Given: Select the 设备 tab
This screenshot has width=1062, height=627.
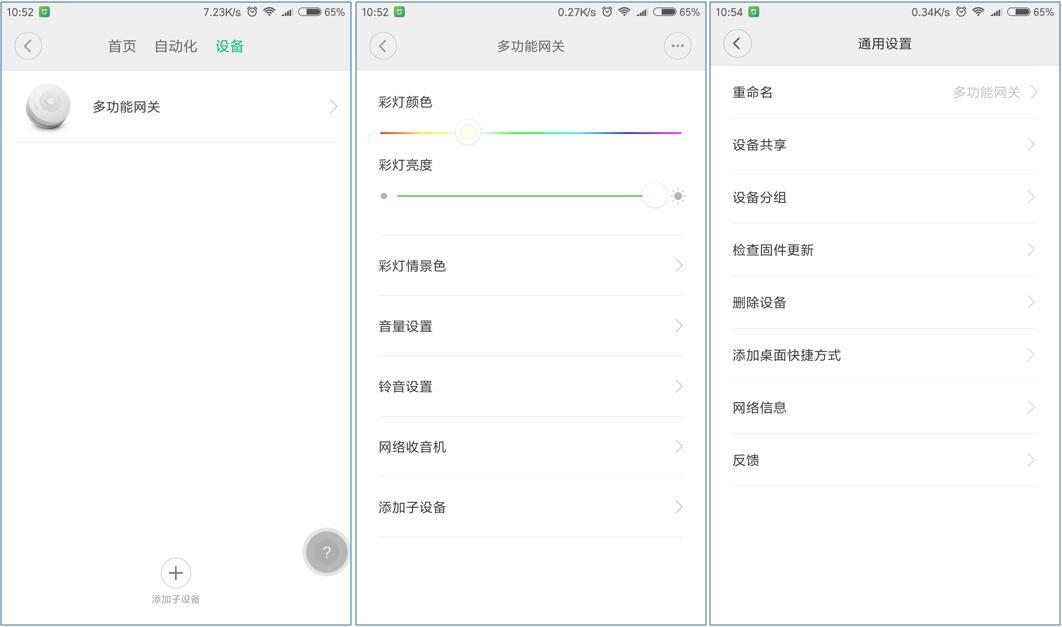Looking at the screenshot, I should click(229, 46).
